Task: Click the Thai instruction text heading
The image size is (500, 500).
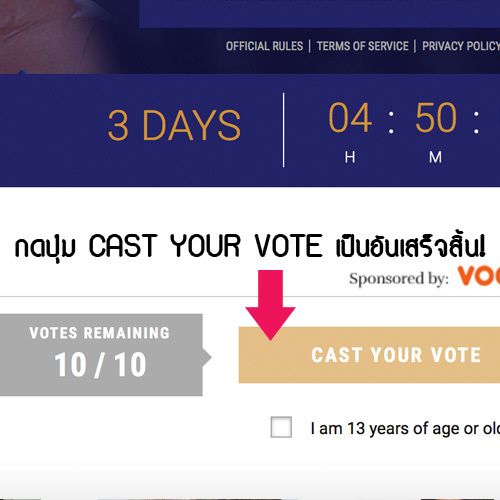Action: (x=250, y=246)
